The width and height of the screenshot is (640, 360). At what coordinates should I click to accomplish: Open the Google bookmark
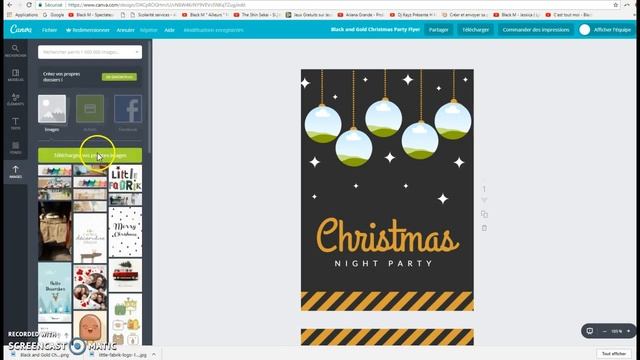click(x=53, y=15)
